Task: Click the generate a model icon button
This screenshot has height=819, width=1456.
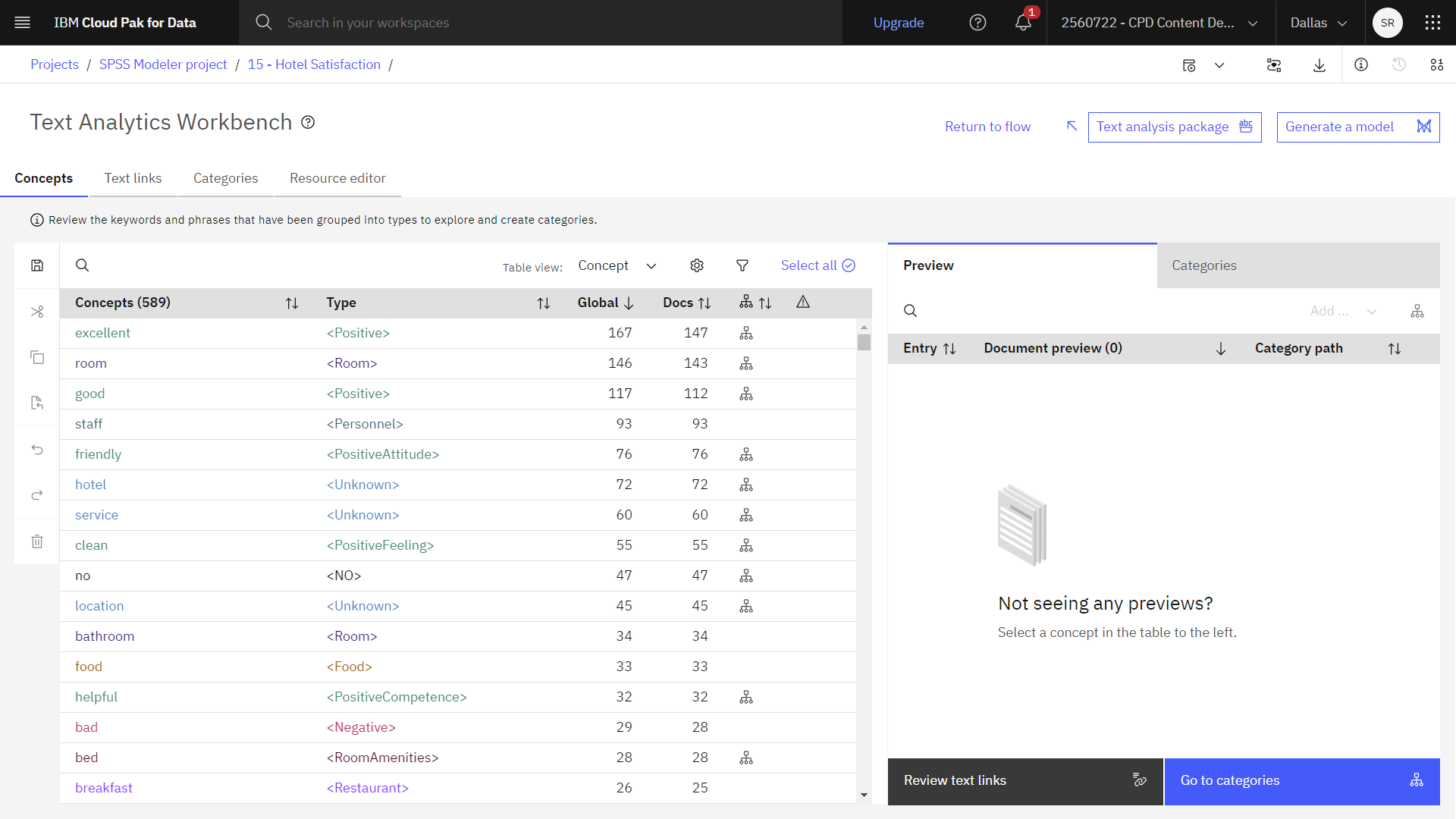Action: [x=1423, y=126]
